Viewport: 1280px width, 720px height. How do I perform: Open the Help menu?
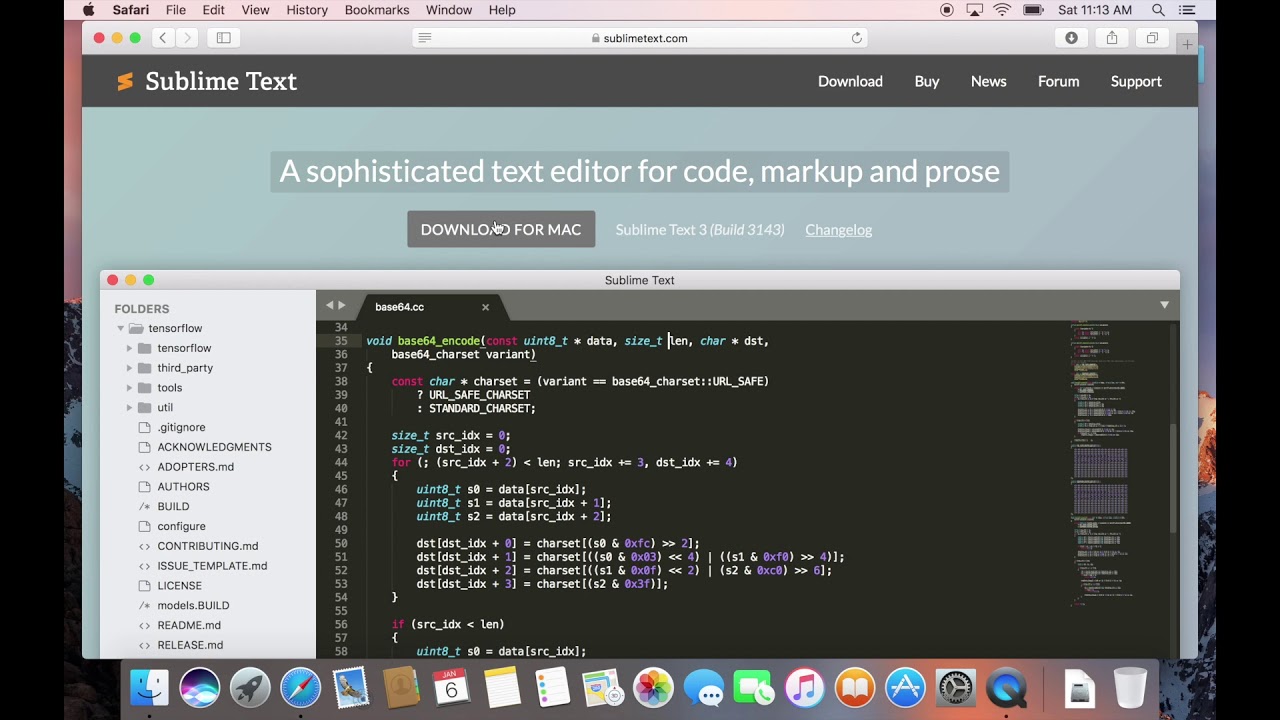(x=502, y=10)
